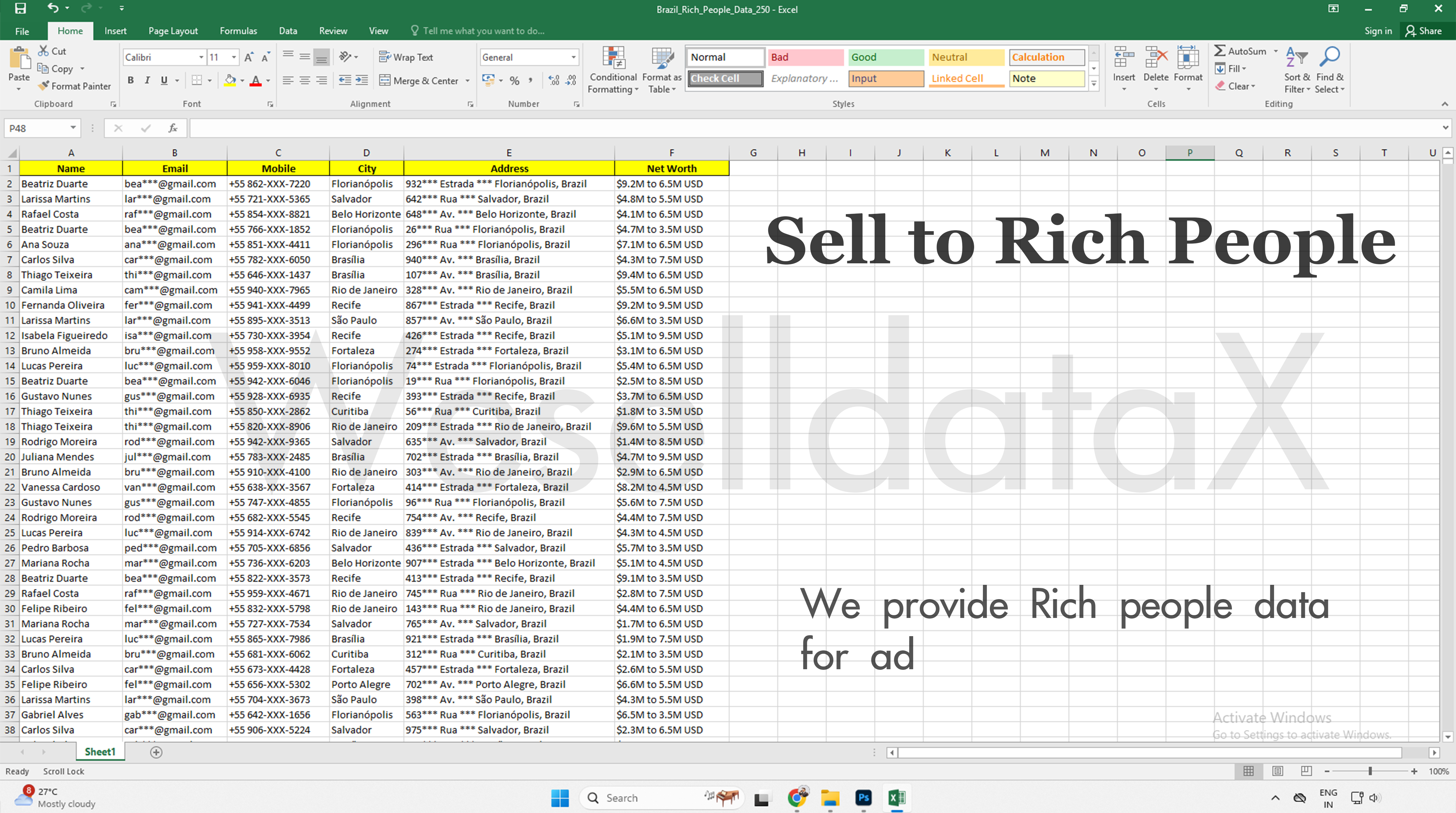This screenshot has width=1456, height=813.
Task: Decrease font size with the smaller A icon
Action: point(266,57)
